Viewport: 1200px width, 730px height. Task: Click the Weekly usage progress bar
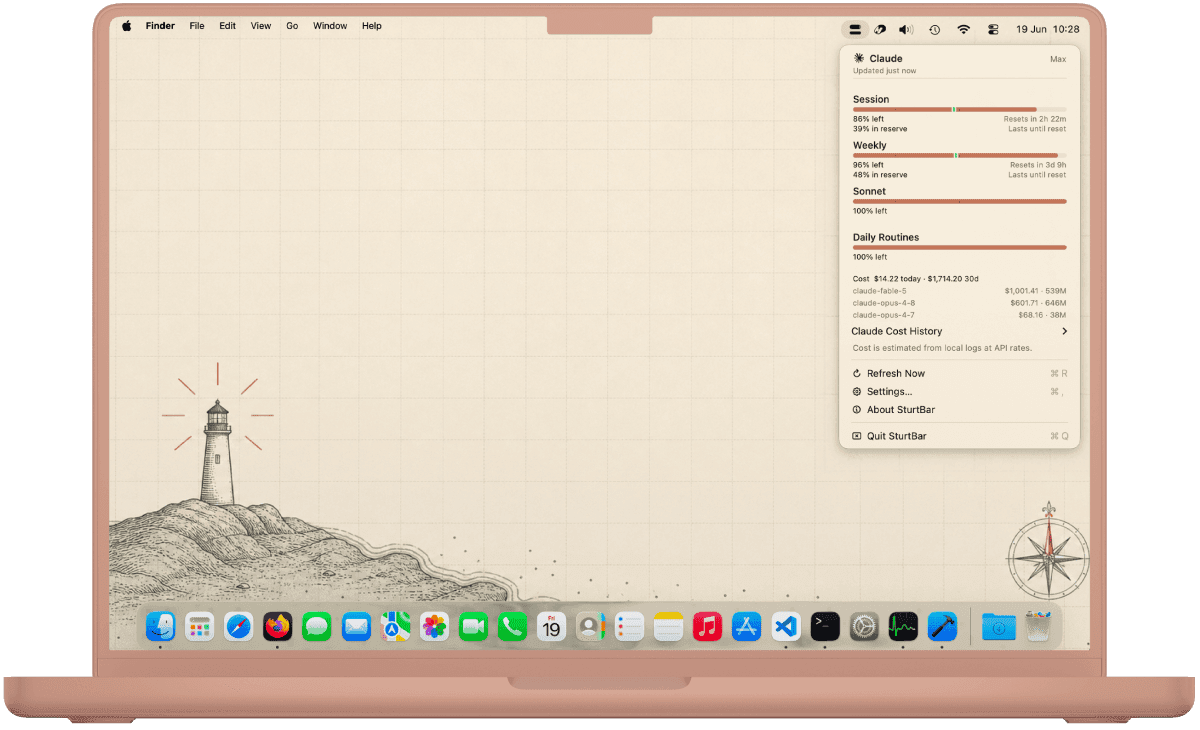pos(959,155)
